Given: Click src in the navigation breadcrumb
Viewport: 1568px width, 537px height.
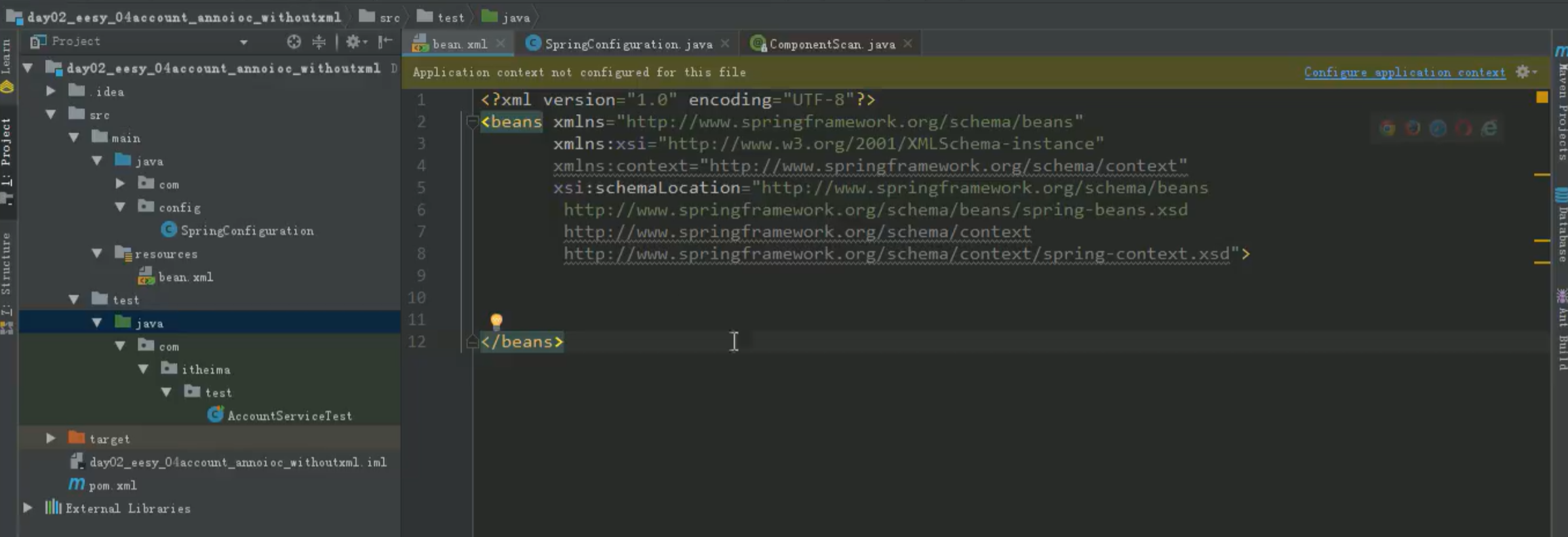Looking at the screenshot, I should point(380,17).
